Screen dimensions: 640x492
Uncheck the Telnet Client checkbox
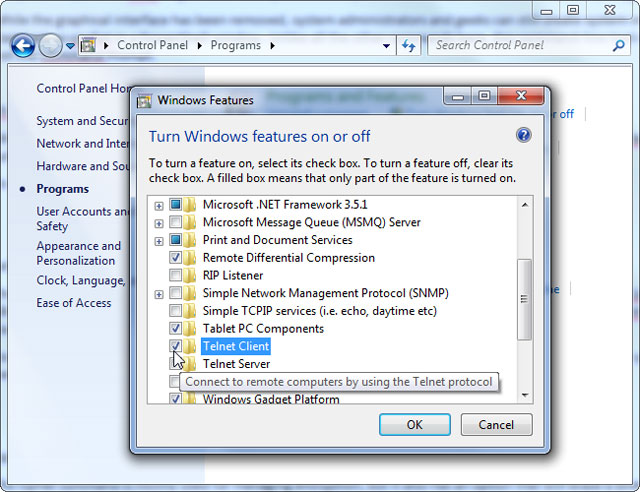[176, 346]
